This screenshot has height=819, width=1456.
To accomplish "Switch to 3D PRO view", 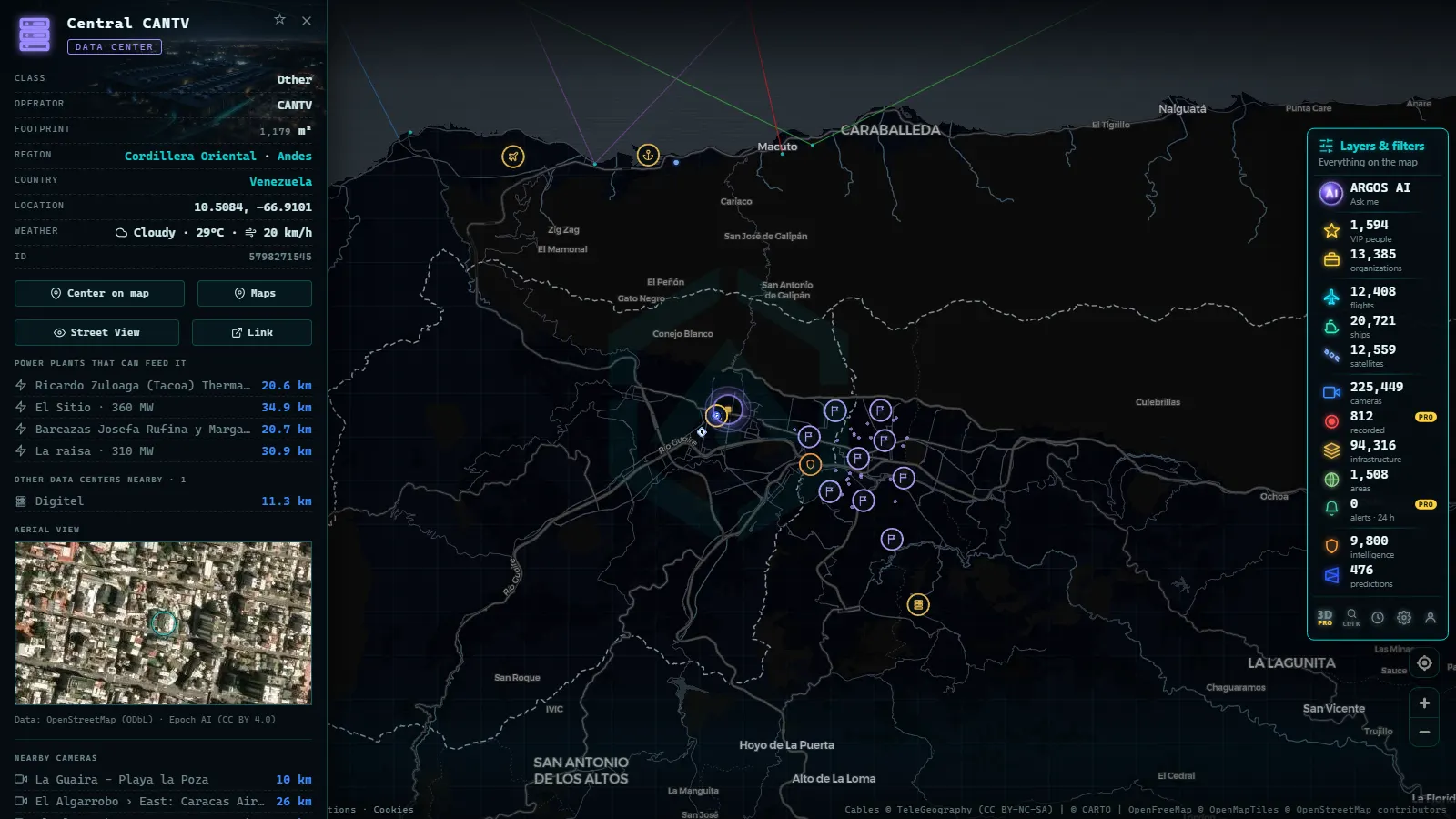I will [1325, 618].
